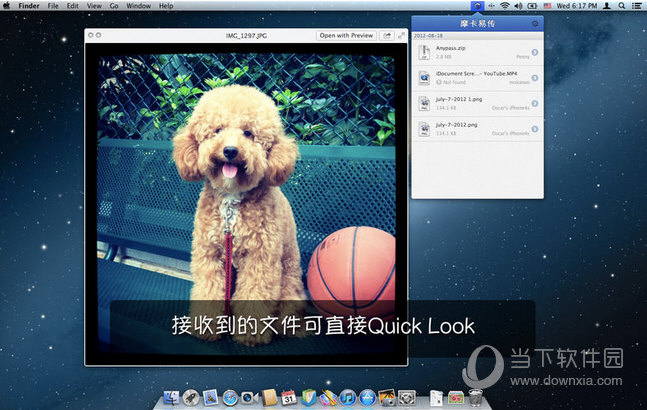Open settings gear in 摩卡易传 panel header
The image size is (647, 410).
(x=535, y=24)
